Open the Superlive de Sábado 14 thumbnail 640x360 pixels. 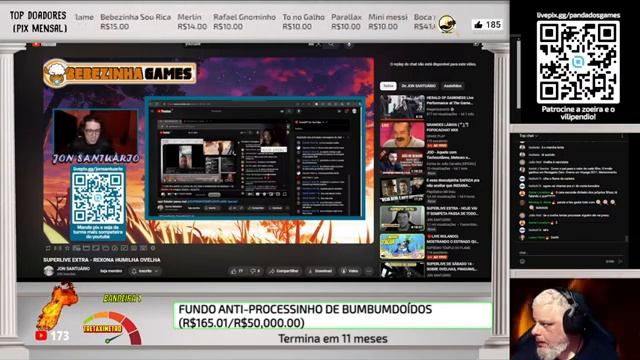[x=402, y=270]
